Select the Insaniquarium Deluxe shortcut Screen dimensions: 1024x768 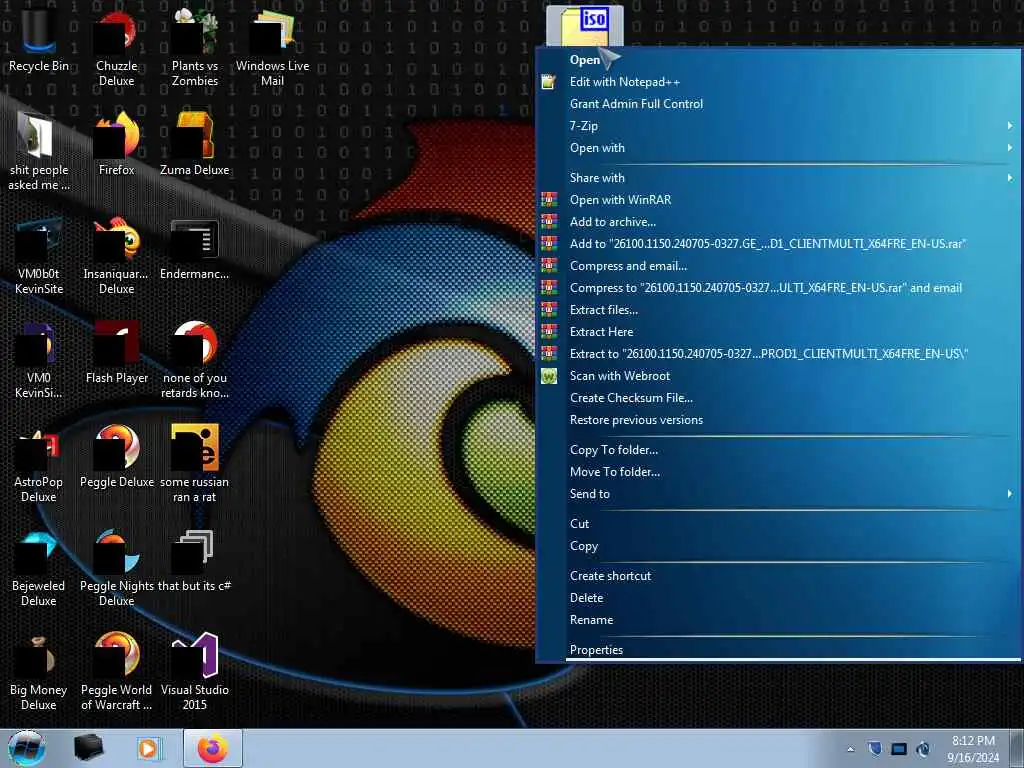116,256
